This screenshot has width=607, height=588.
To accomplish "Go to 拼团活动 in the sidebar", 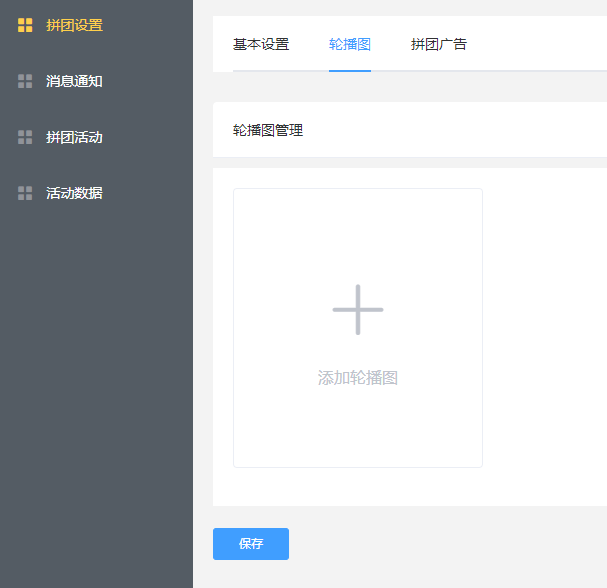I will tap(74, 137).
